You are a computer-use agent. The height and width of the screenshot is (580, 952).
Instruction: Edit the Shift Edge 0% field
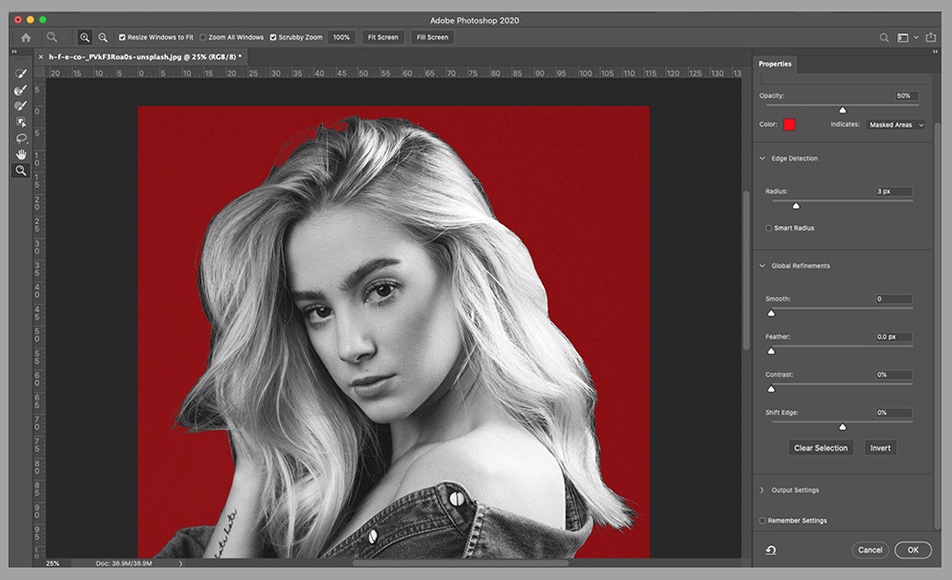[x=894, y=412]
